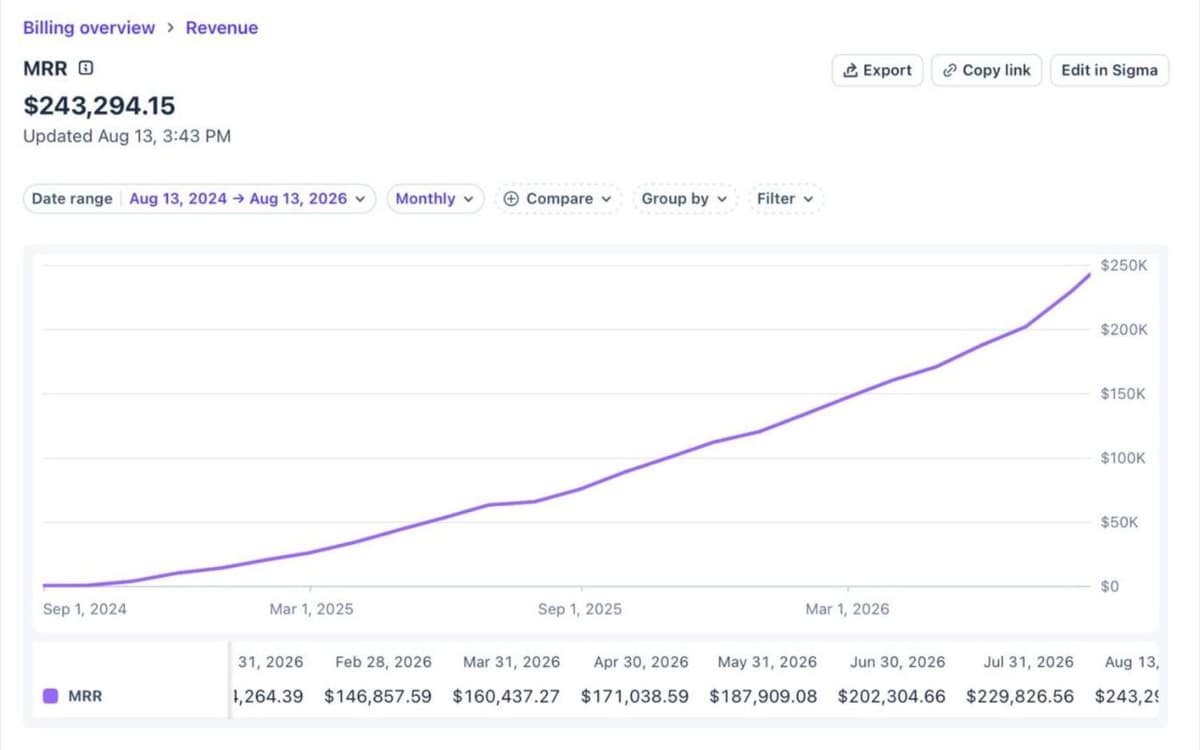Open the Date range picker dropdown

(x=200, y=199)
